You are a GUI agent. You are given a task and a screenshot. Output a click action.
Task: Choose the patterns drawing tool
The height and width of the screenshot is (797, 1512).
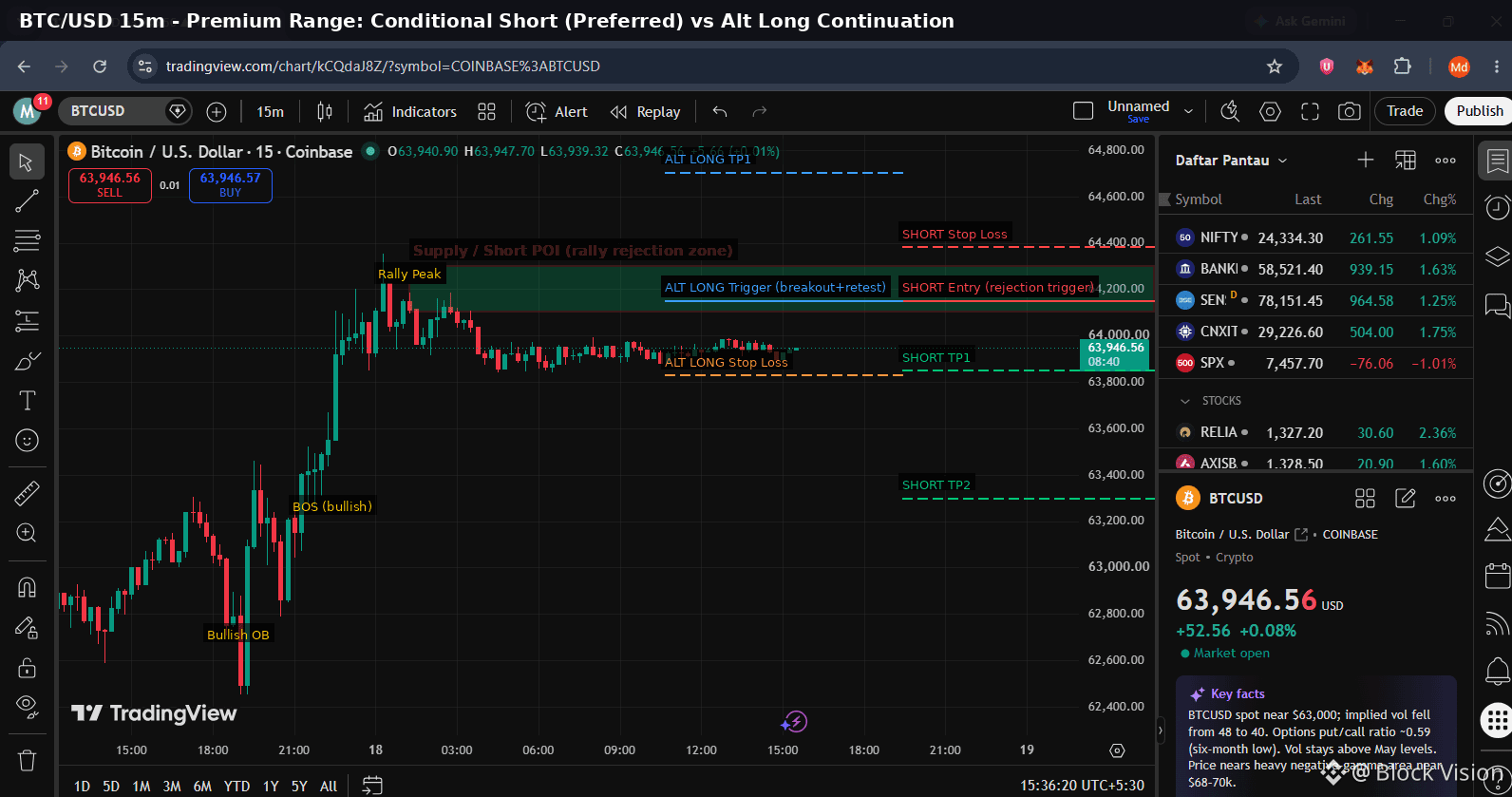[x=27, y=280]
